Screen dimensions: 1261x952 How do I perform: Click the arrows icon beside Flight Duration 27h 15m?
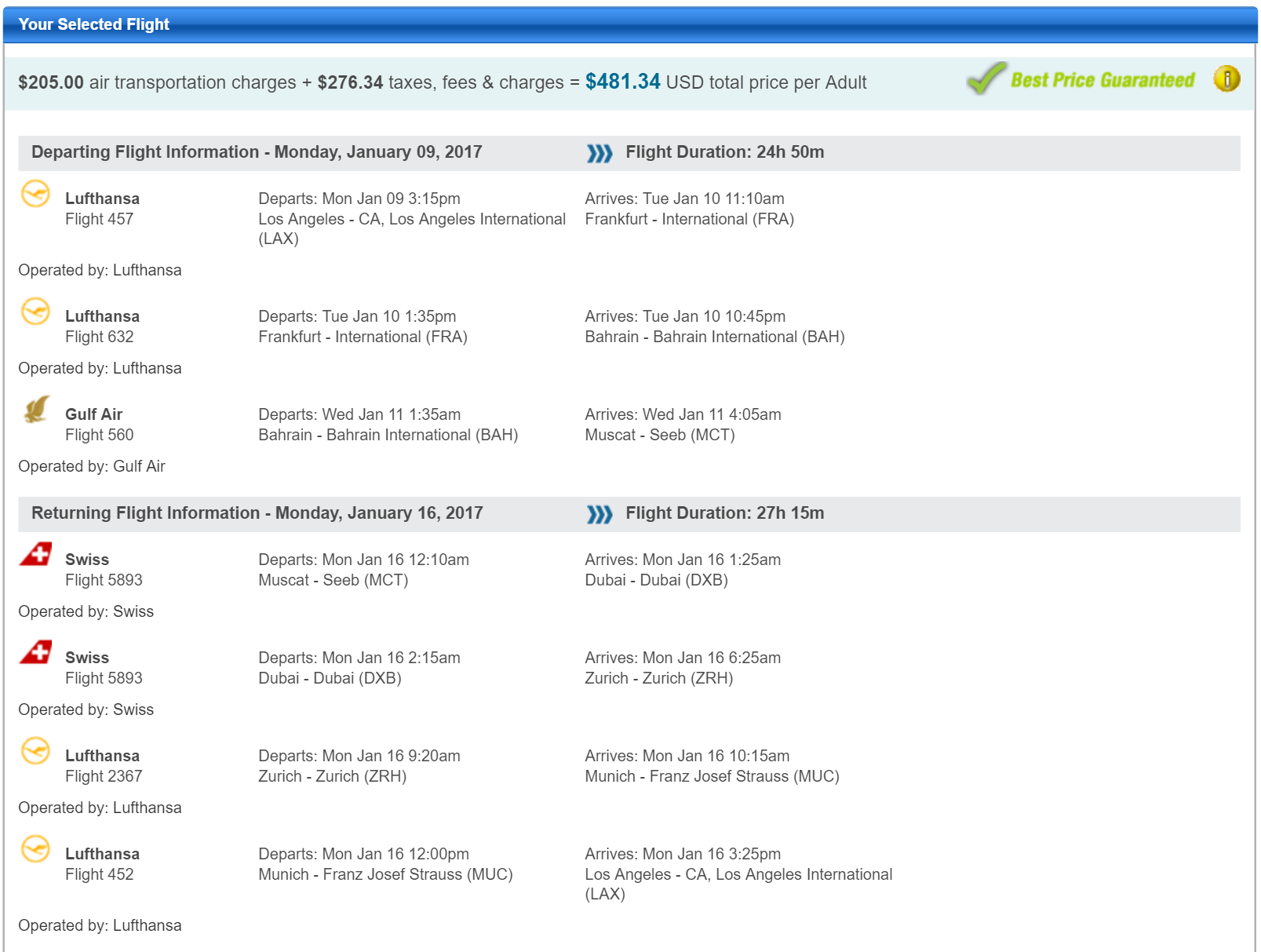point(600,514)
